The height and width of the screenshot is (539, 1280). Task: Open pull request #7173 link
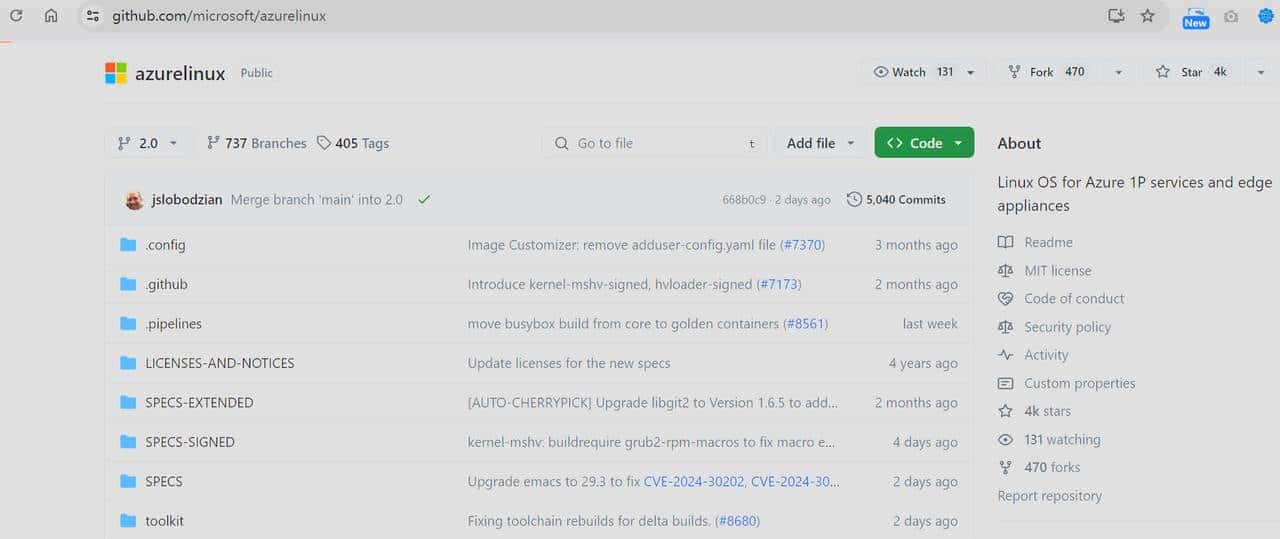point(778,284)
